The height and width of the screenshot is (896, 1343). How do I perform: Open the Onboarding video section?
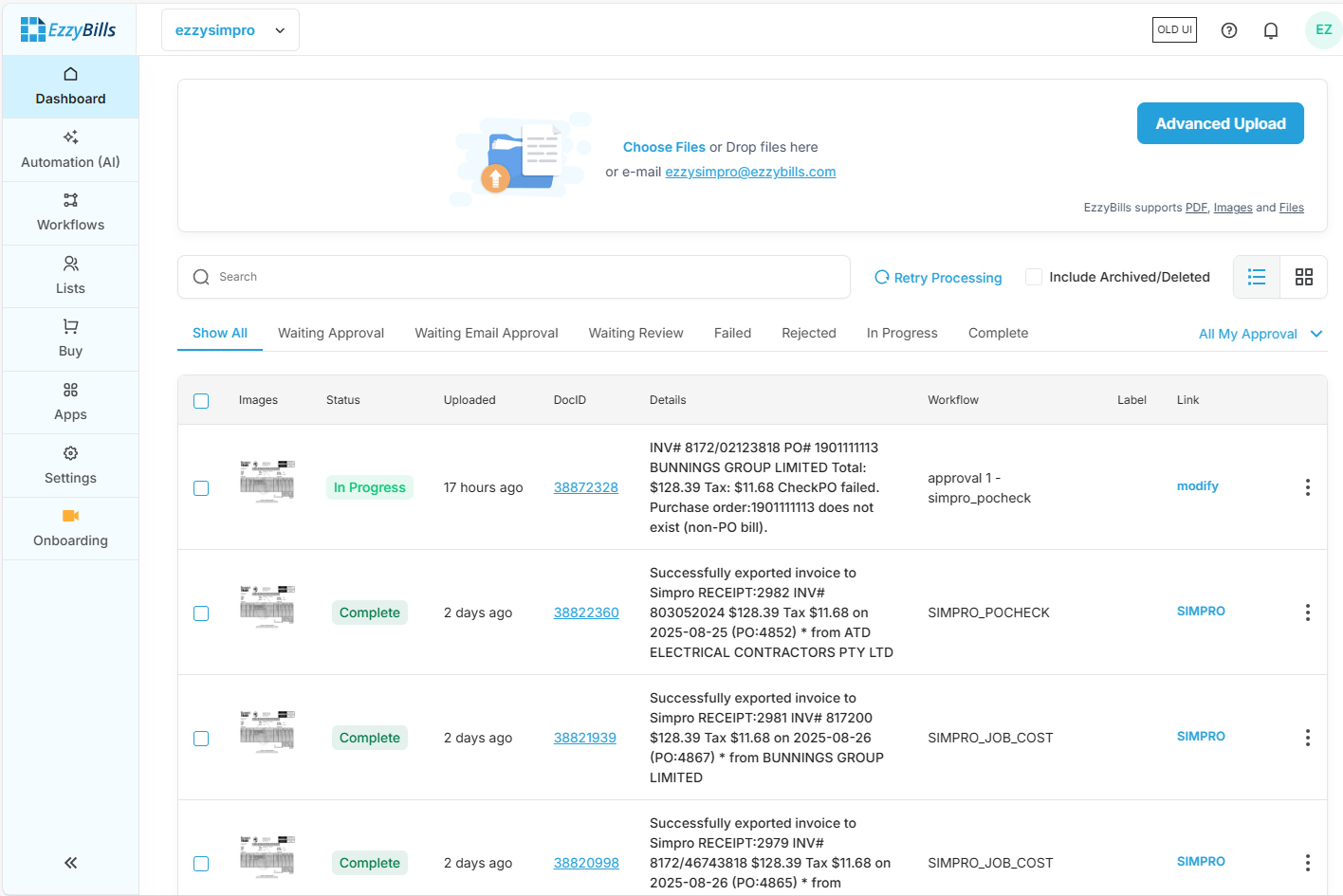coord(70,528)
